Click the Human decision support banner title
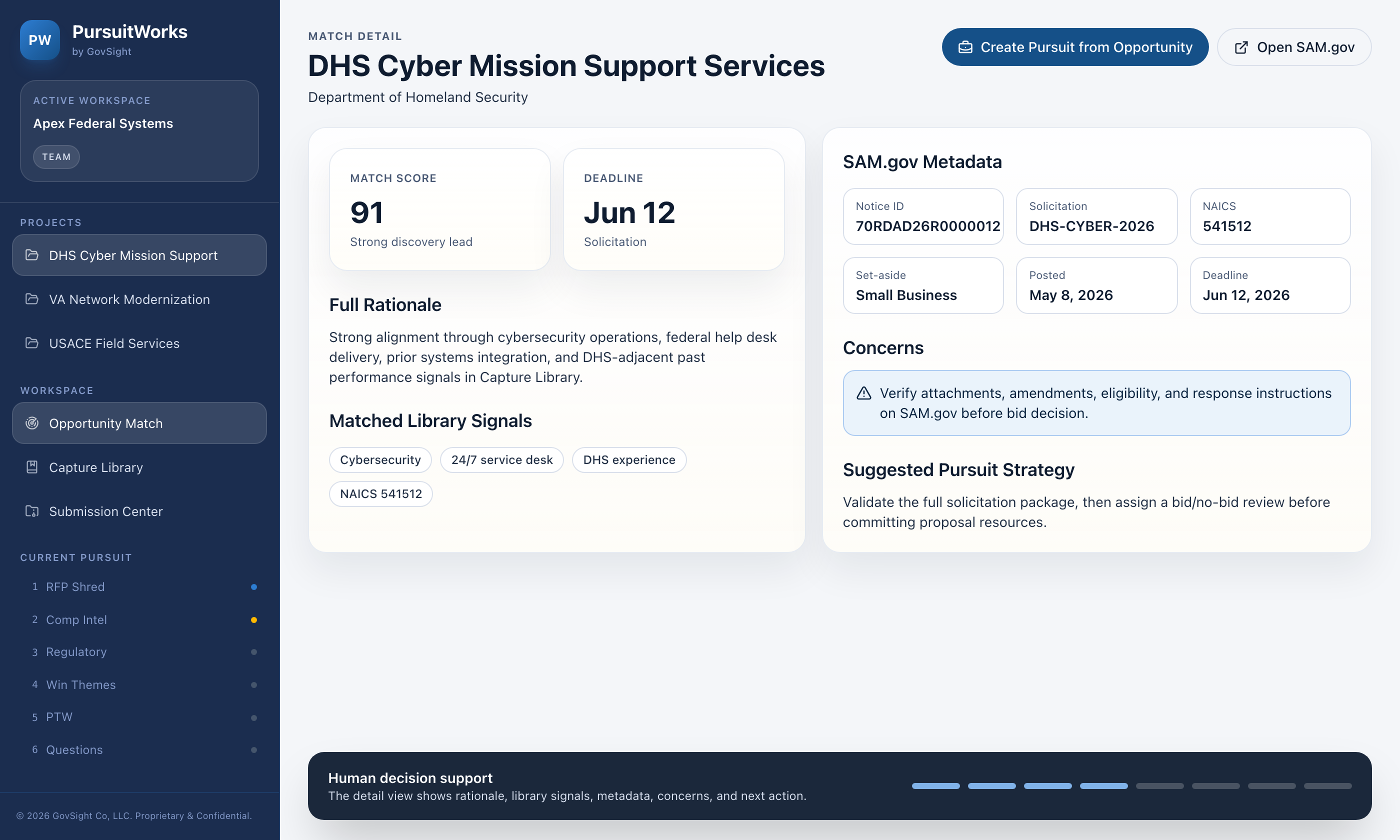The width and height of the screenshot is (1400, 840). 409,777
